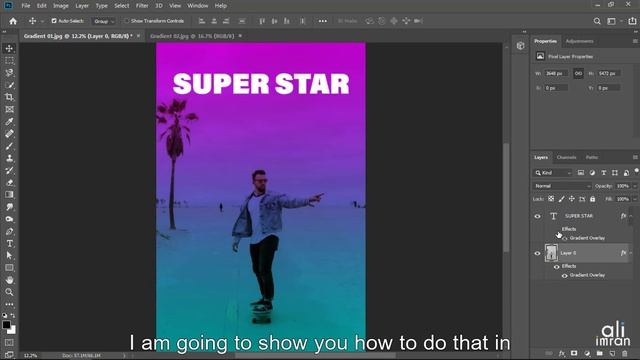640x360 pixels.
Task: Select the Hand tool
Action: click(9, 280)
